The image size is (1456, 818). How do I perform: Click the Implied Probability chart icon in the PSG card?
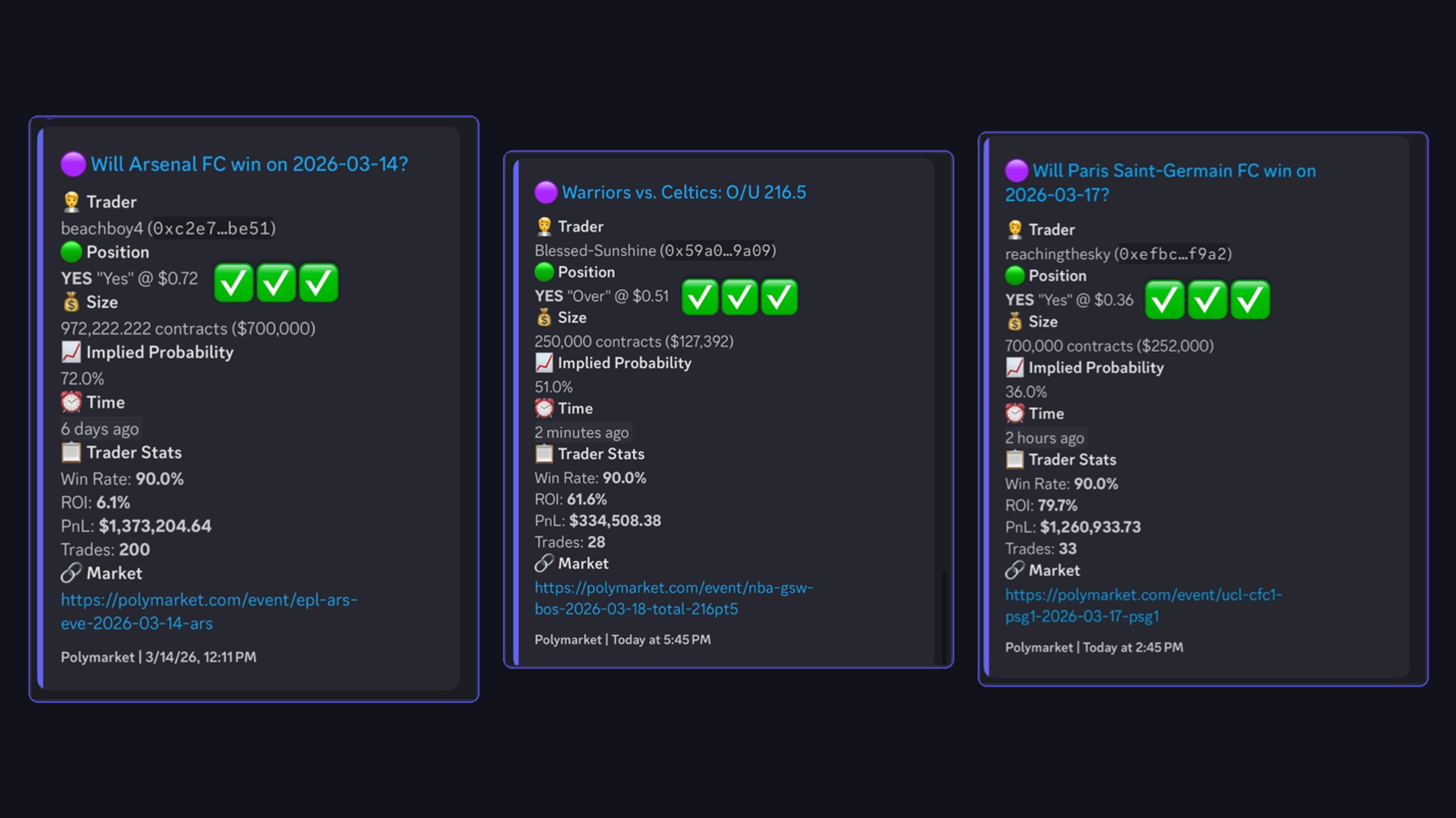click(1015, 368)
